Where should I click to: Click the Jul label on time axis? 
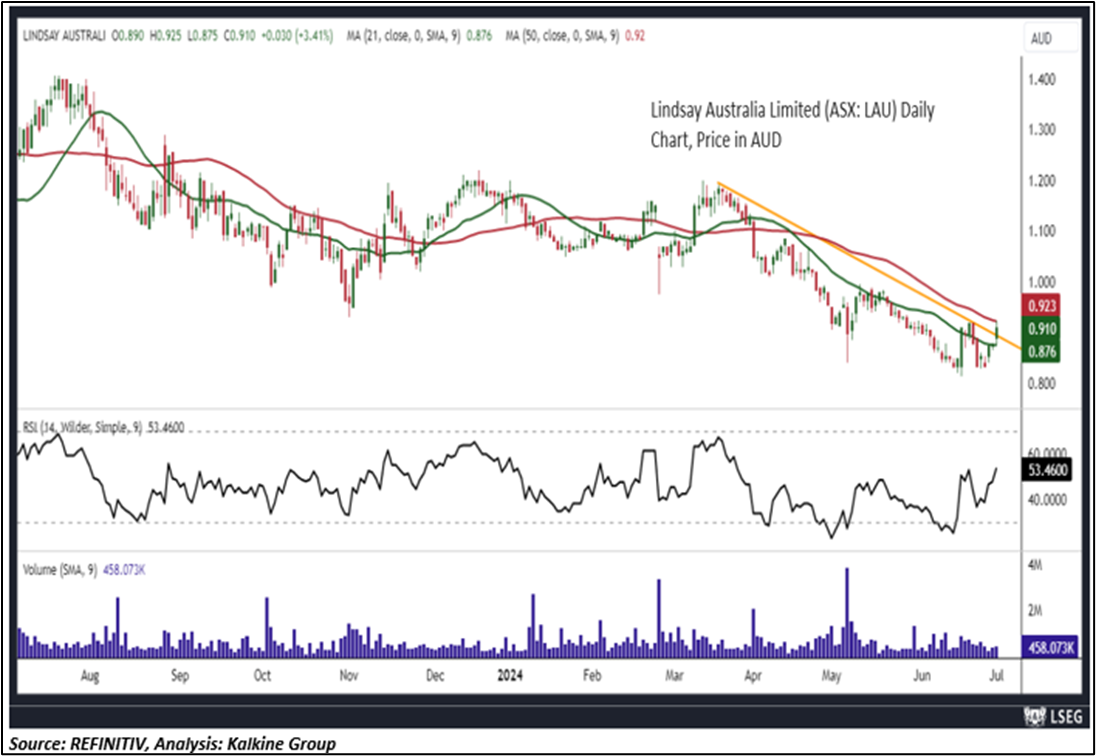click(x=997, y=676)
